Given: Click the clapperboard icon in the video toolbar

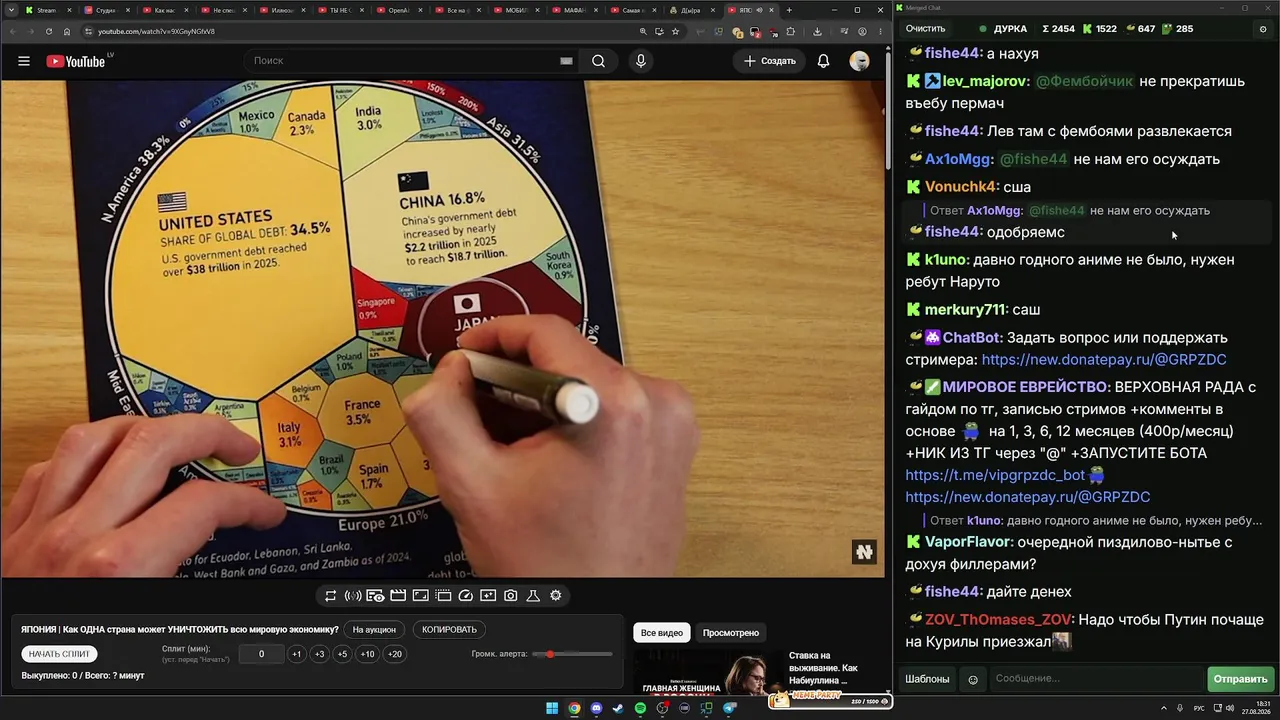Looking at the screenshot, I should (x=398, y=596).
